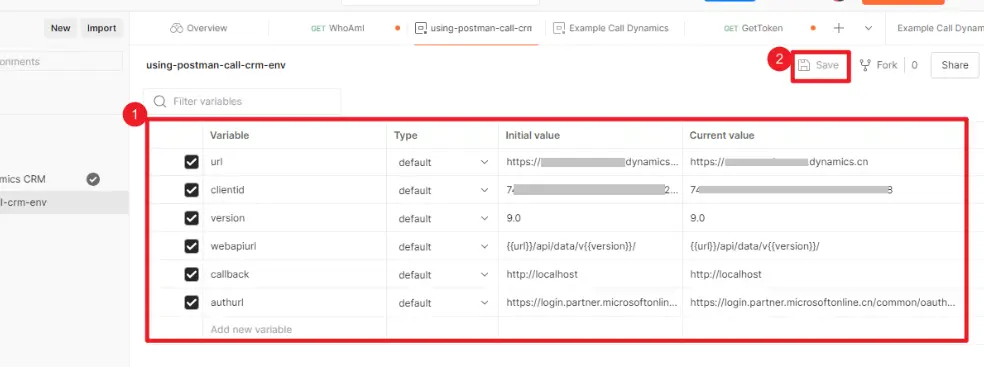Click the search magnifier in Filter variables

pyautogui.click(x=160, y=102)
